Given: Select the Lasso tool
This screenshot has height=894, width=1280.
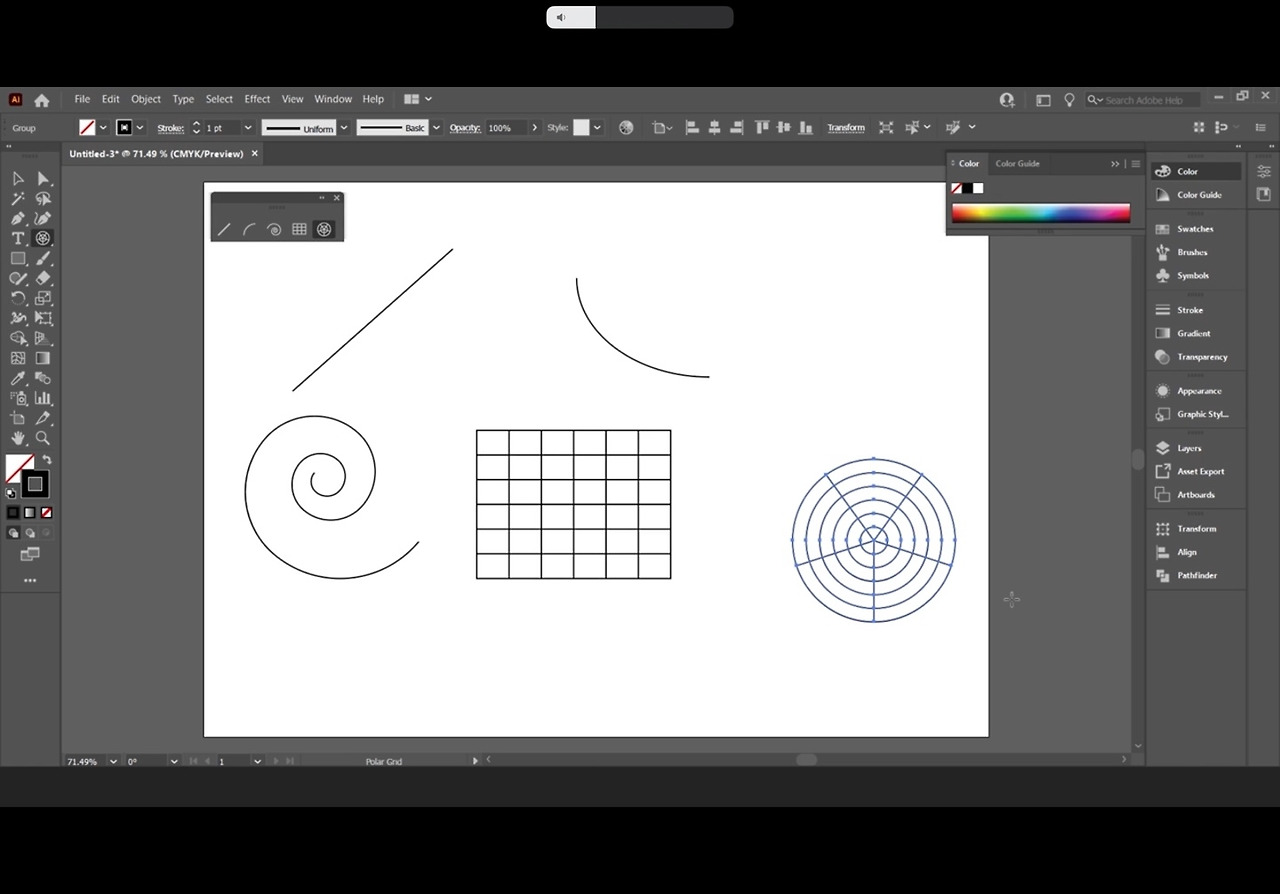Looking at the screenshot, I should (43, 199).
